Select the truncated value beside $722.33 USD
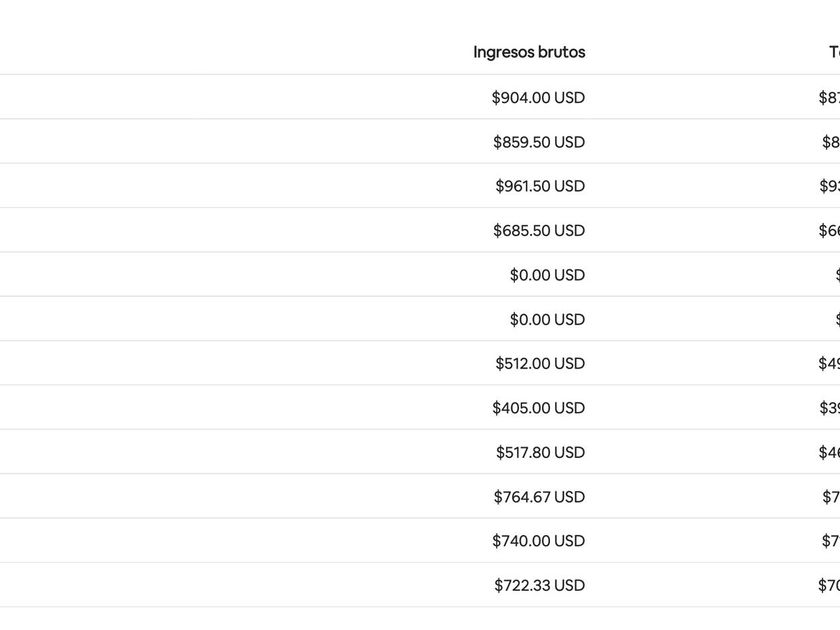 click(829, 586)
